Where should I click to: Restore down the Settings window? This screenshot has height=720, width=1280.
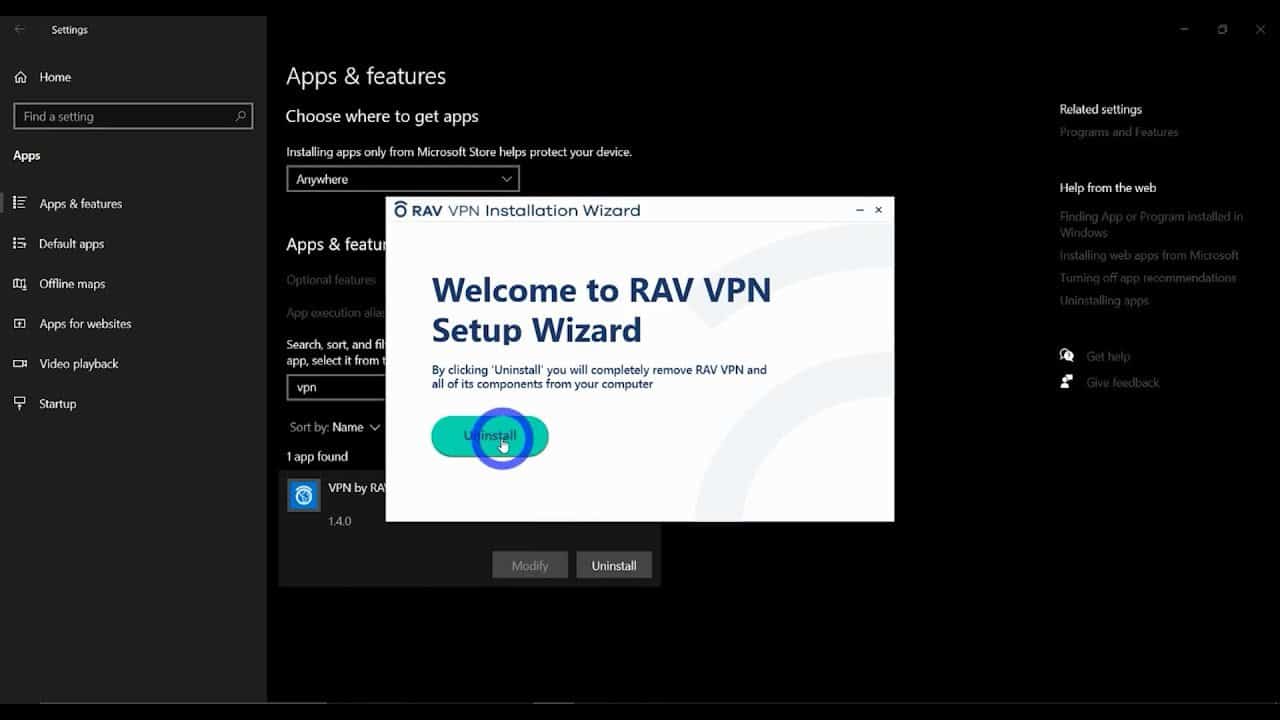1222,30
